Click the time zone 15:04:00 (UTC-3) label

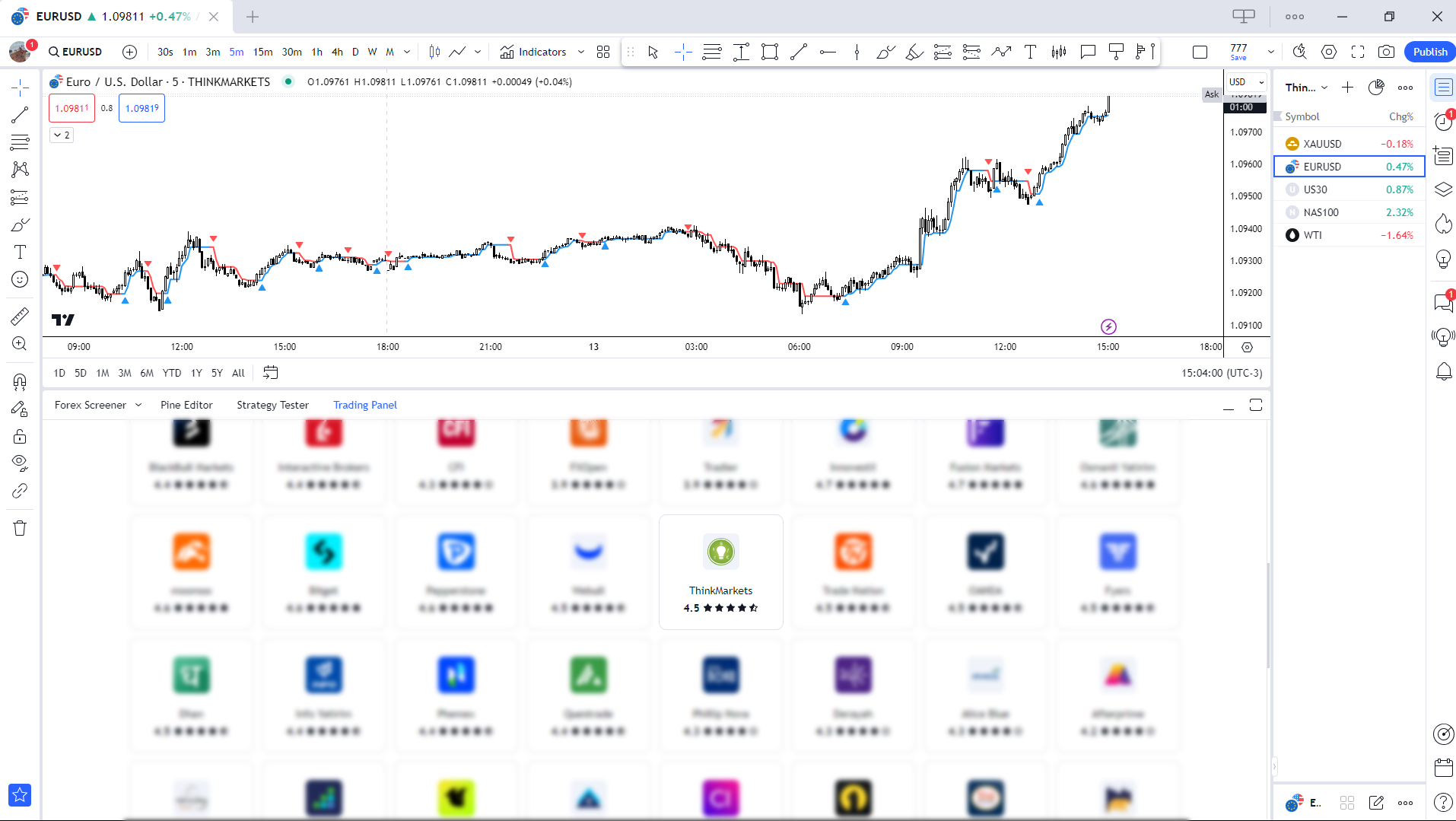1222,373
